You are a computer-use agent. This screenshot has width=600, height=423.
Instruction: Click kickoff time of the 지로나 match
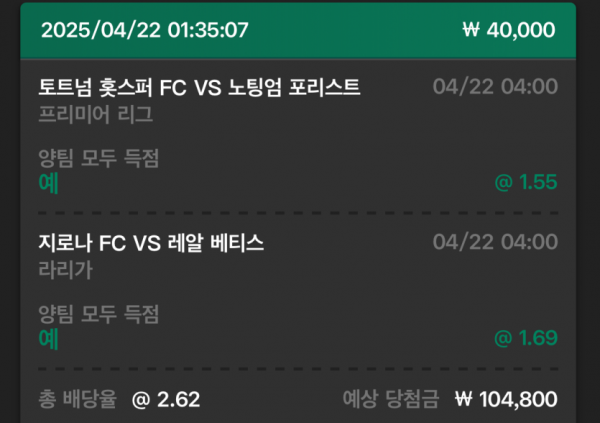pyautogui.click(x=495, y=243)
